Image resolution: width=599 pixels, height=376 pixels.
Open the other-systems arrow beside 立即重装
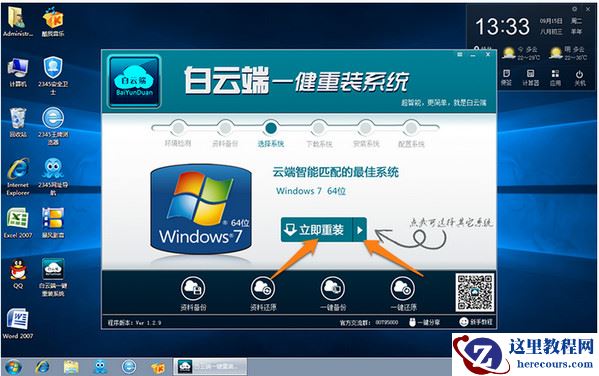(359, 230)
